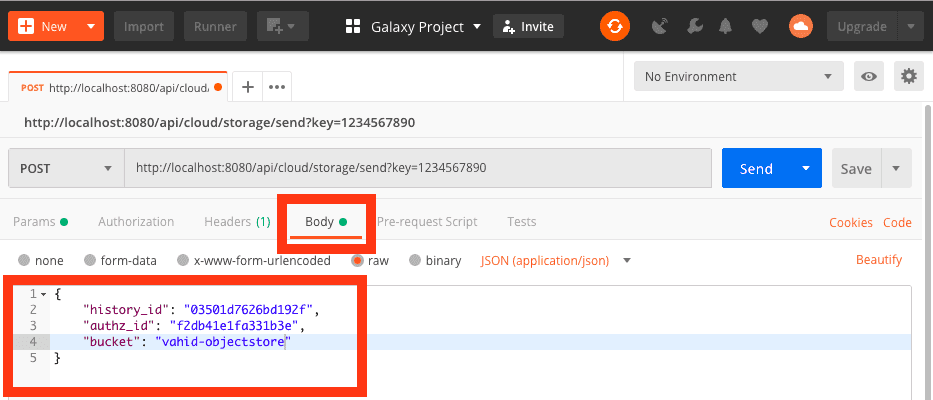Select the form-data radio option
Image resolution: width=933 pixels, height=400 pixels.
click(90, 261)
